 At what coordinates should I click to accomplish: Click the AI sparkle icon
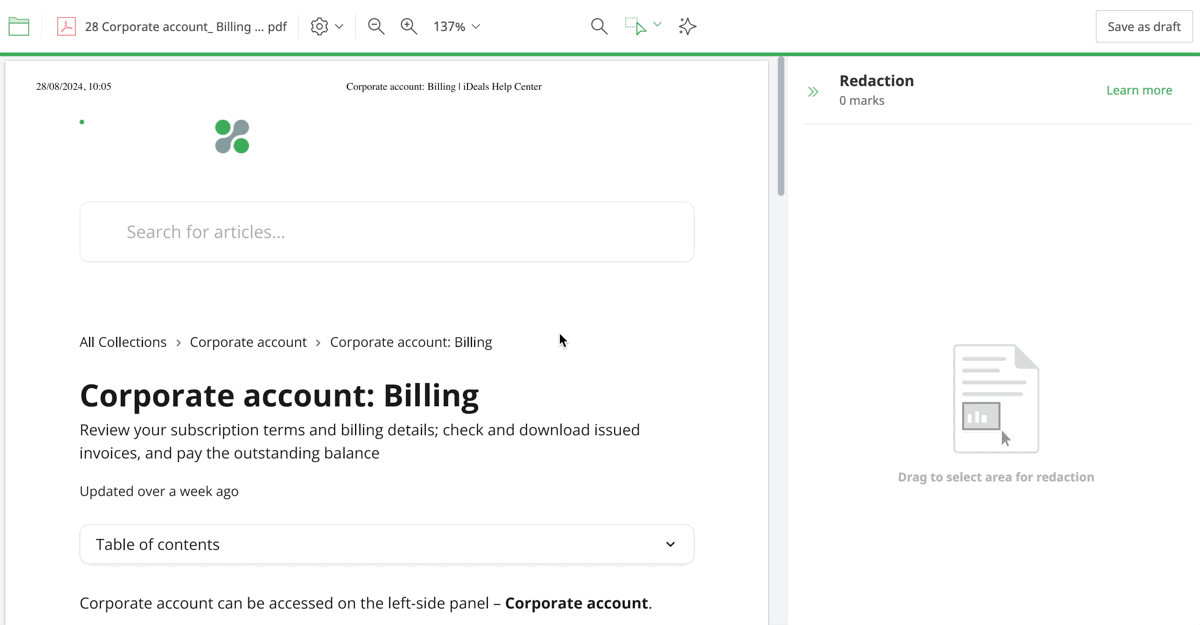coord(687,27)
